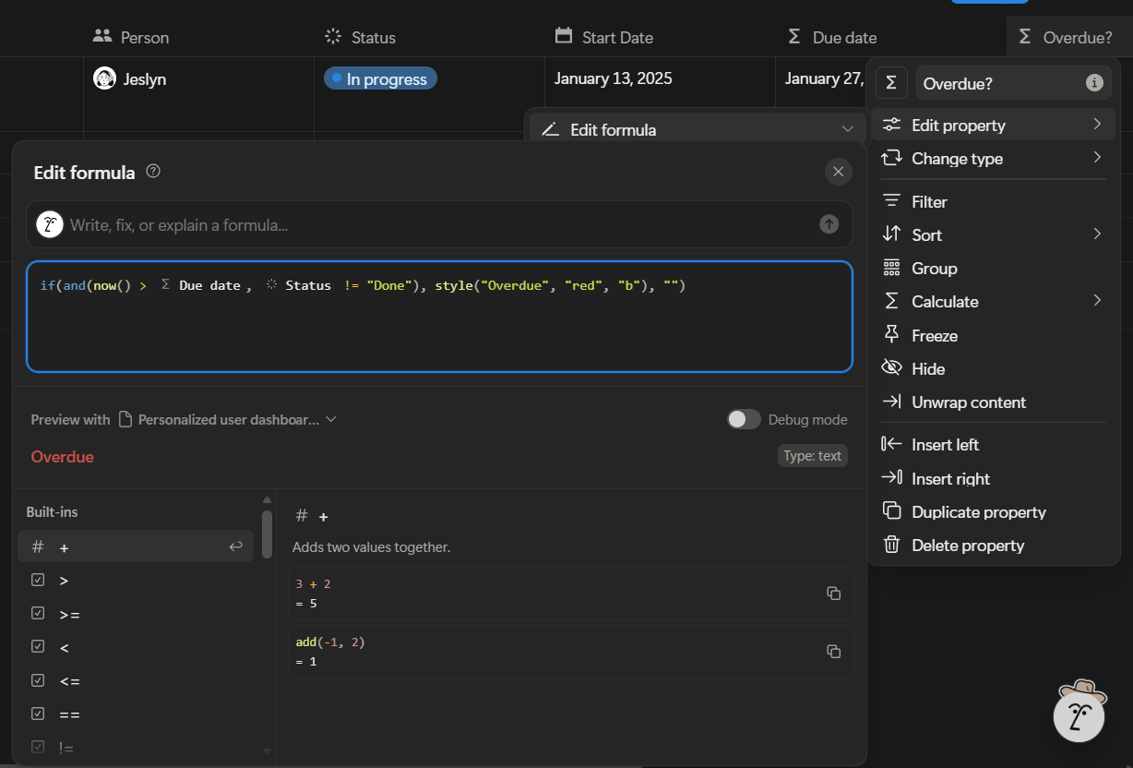Viewport: 1133px width, 768px height.
Task: Copy the '3 + 2' example code
Action: point(833,593)
